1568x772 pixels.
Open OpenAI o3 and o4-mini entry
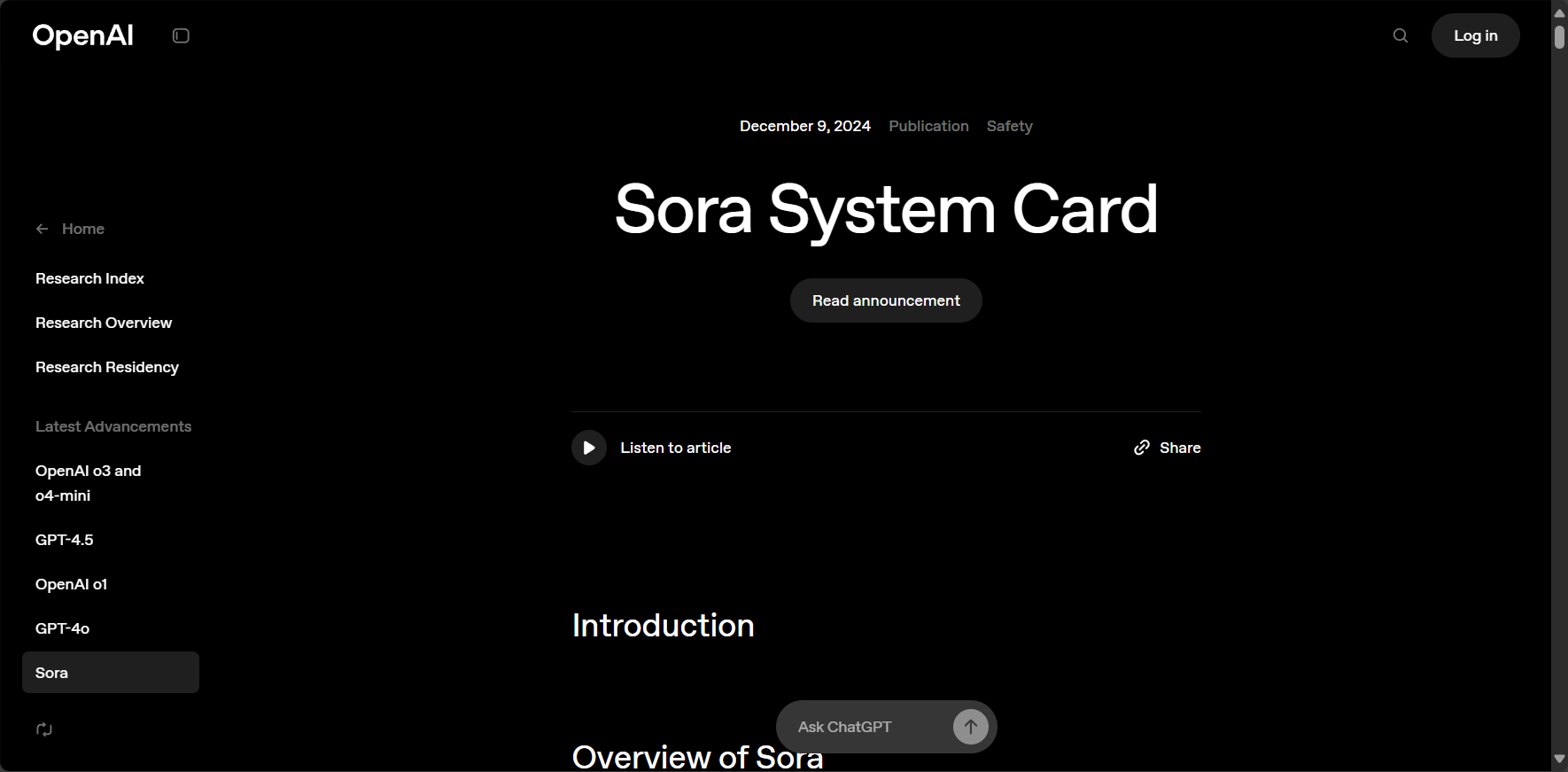coord(89,483)
